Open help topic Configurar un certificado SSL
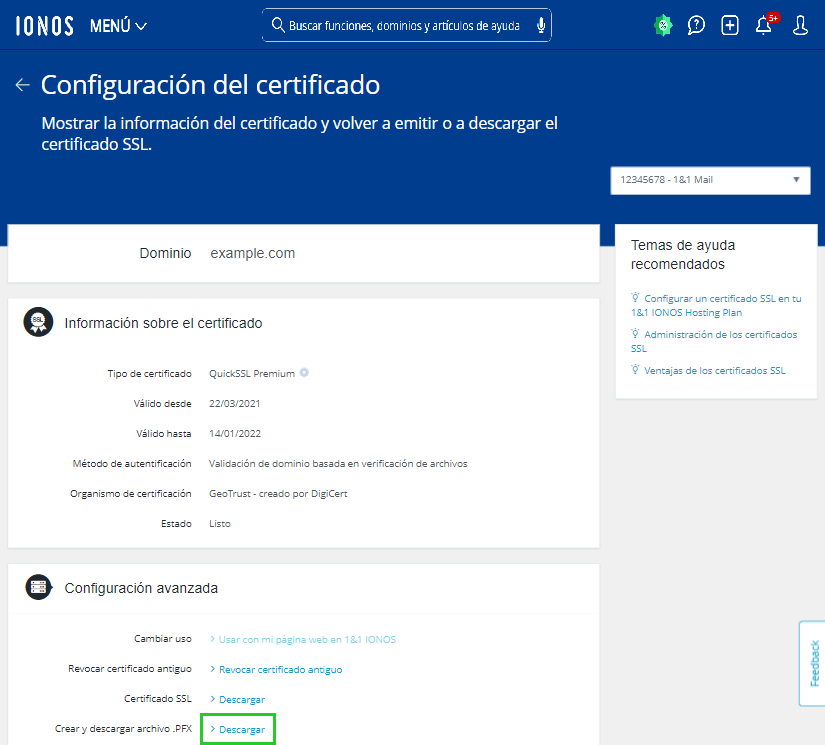825x745 pixels. point(716,306)
